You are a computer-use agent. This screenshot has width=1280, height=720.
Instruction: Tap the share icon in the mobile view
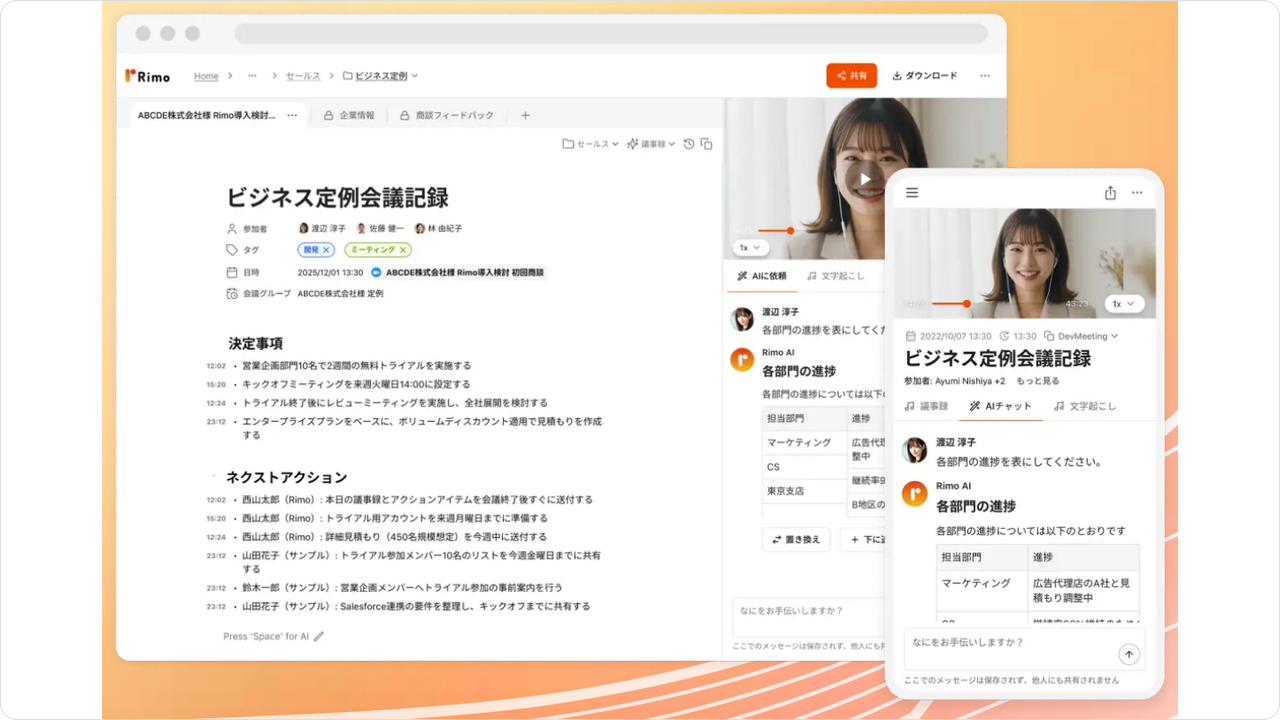click(1110, 193)
